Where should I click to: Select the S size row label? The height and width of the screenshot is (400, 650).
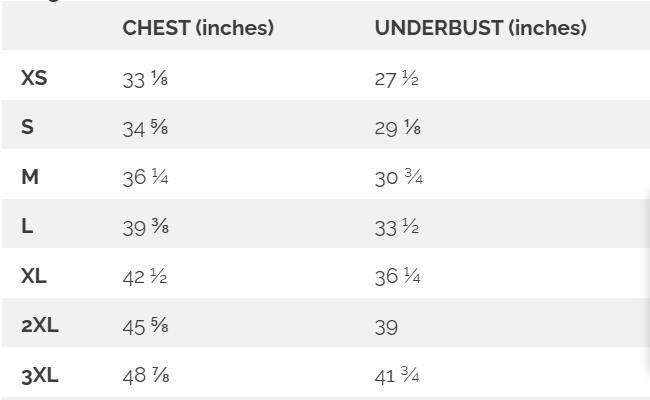point(27,128)
